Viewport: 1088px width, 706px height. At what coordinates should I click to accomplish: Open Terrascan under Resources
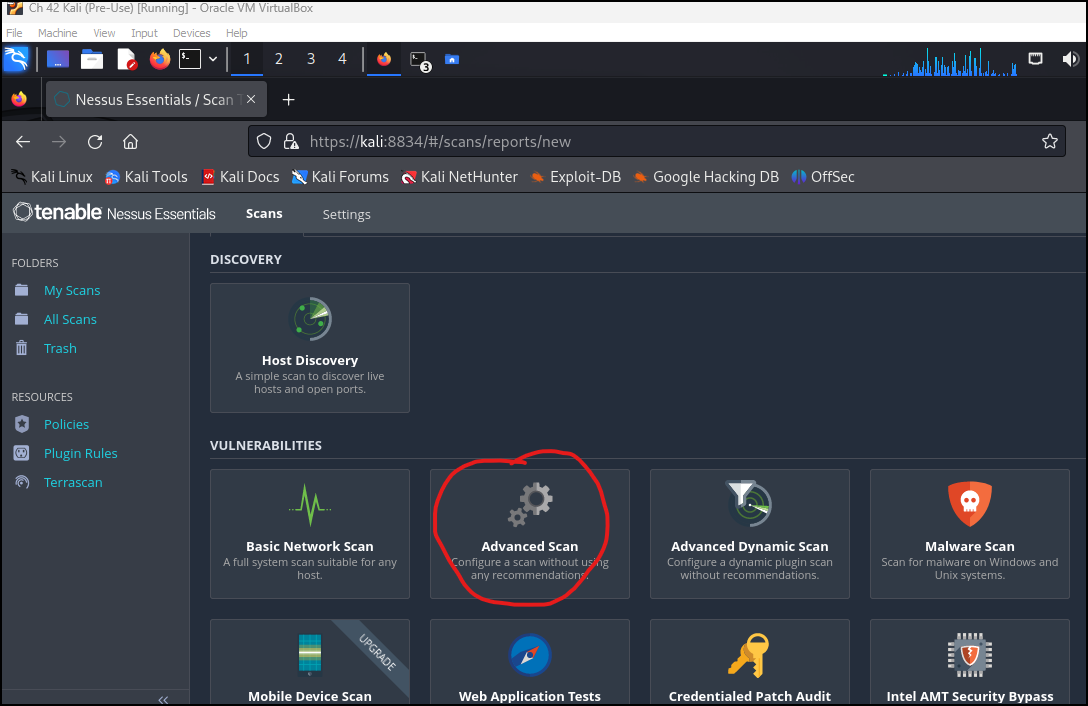point(73,482)
